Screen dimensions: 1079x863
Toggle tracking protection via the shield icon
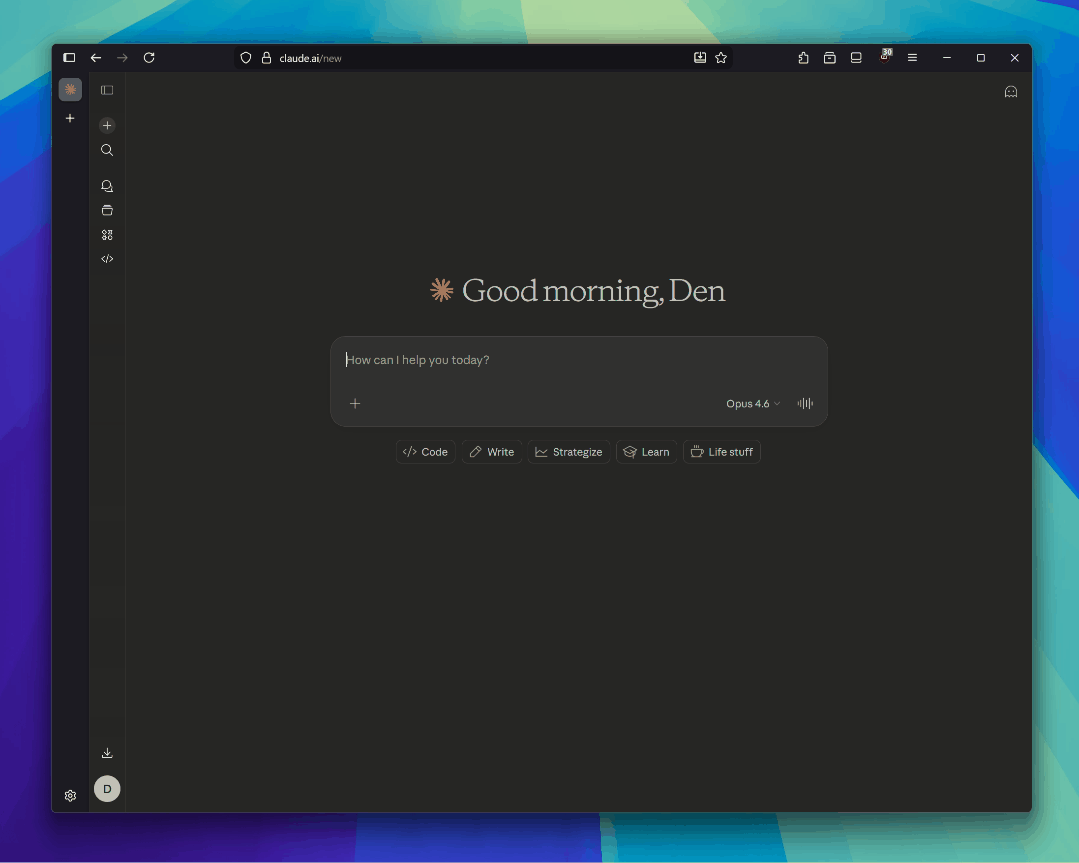(245, 57)
